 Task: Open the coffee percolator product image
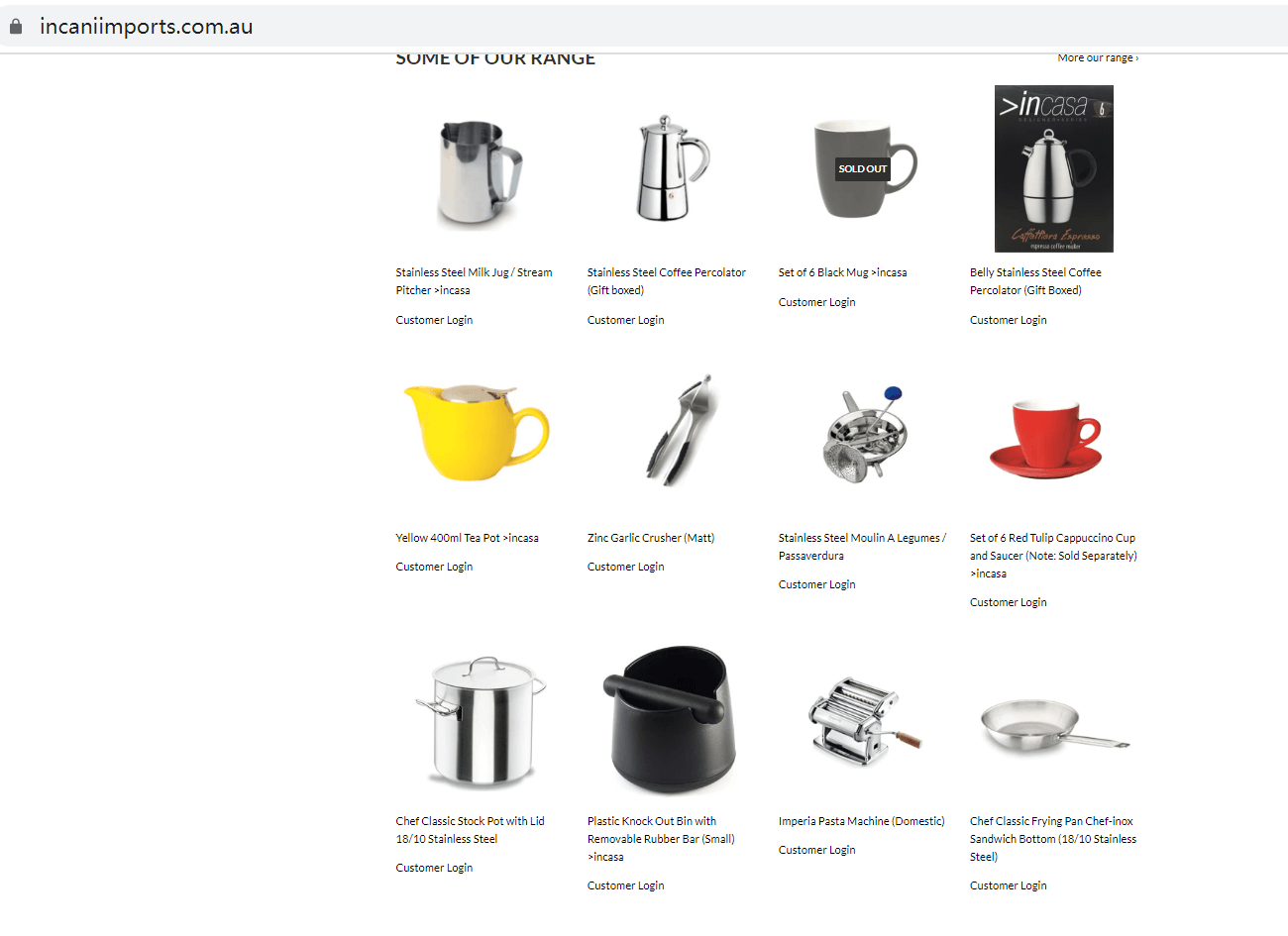[672, 168]
